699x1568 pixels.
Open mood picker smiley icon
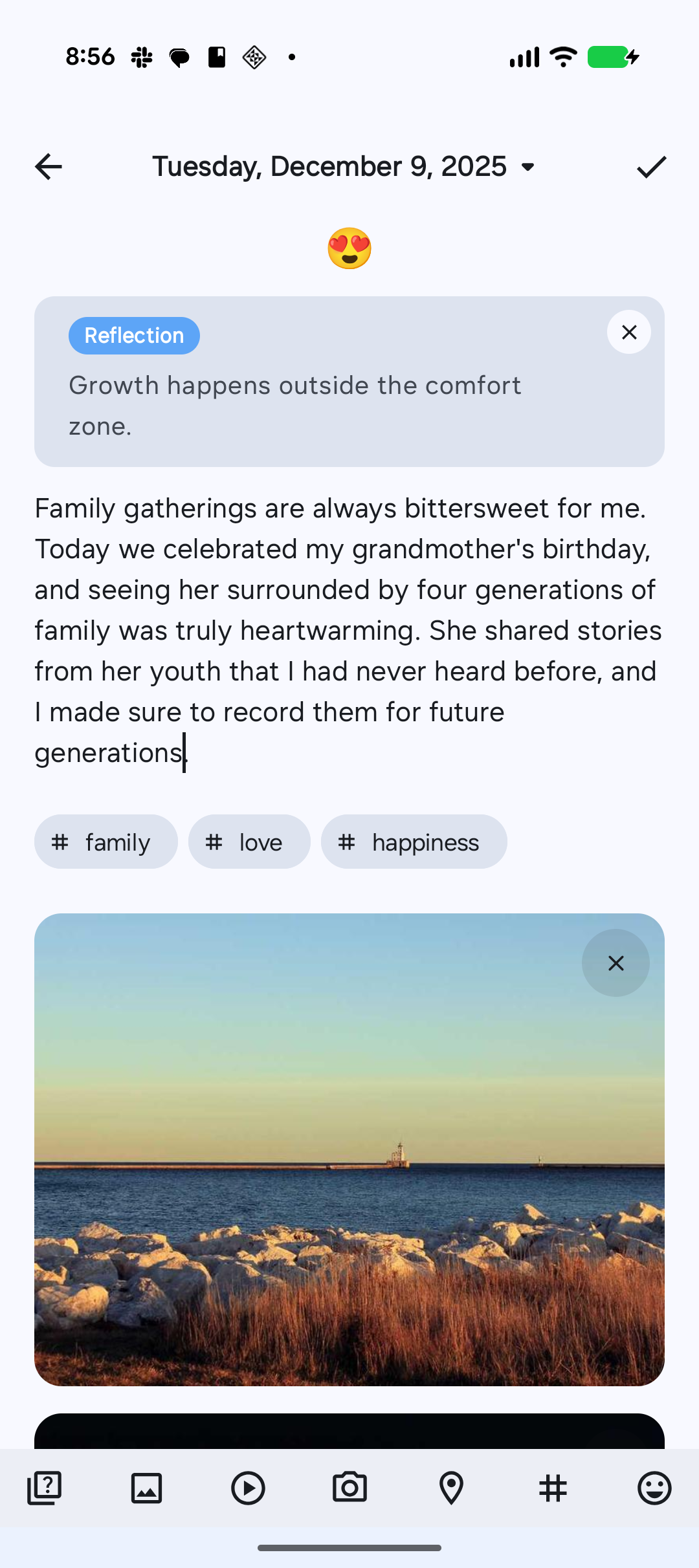(654, 1488)
